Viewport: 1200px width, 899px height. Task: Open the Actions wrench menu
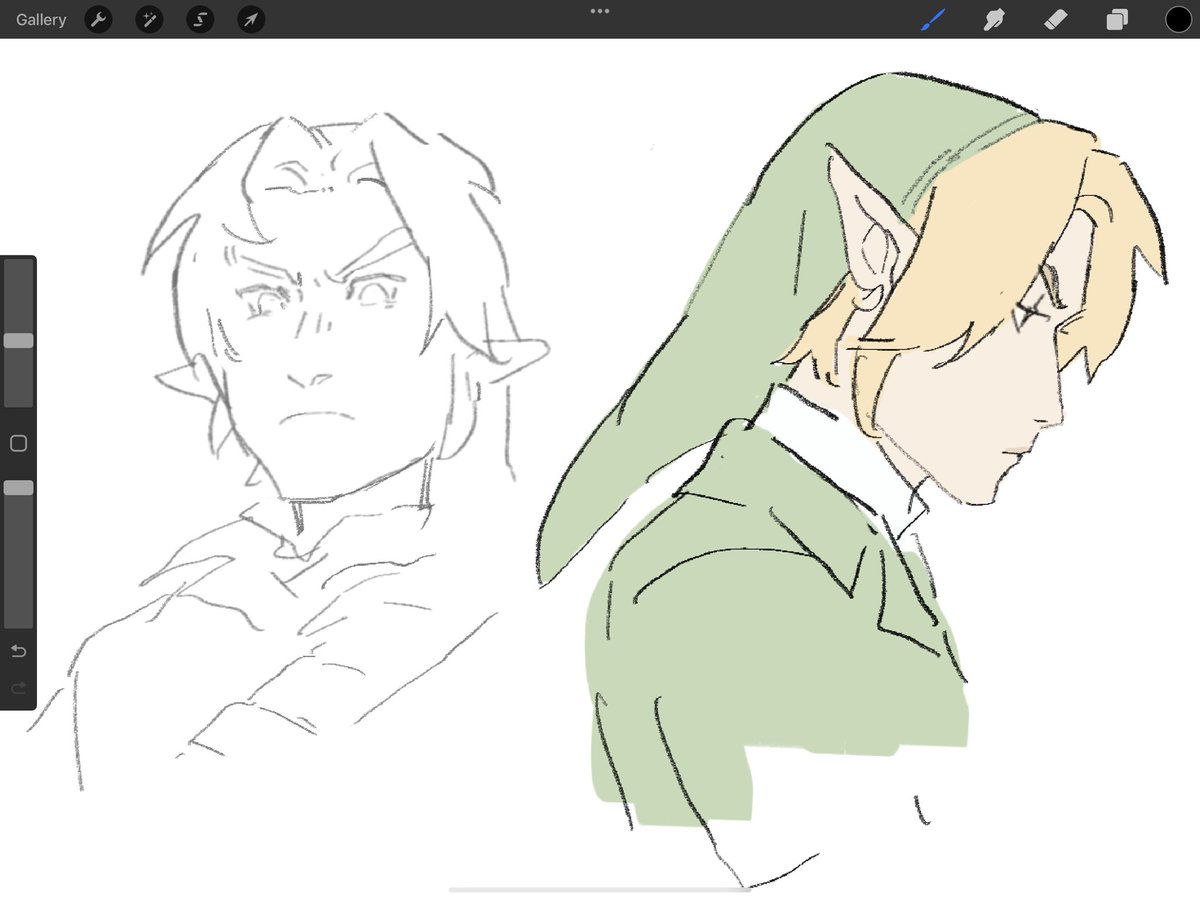click(98, 19)
